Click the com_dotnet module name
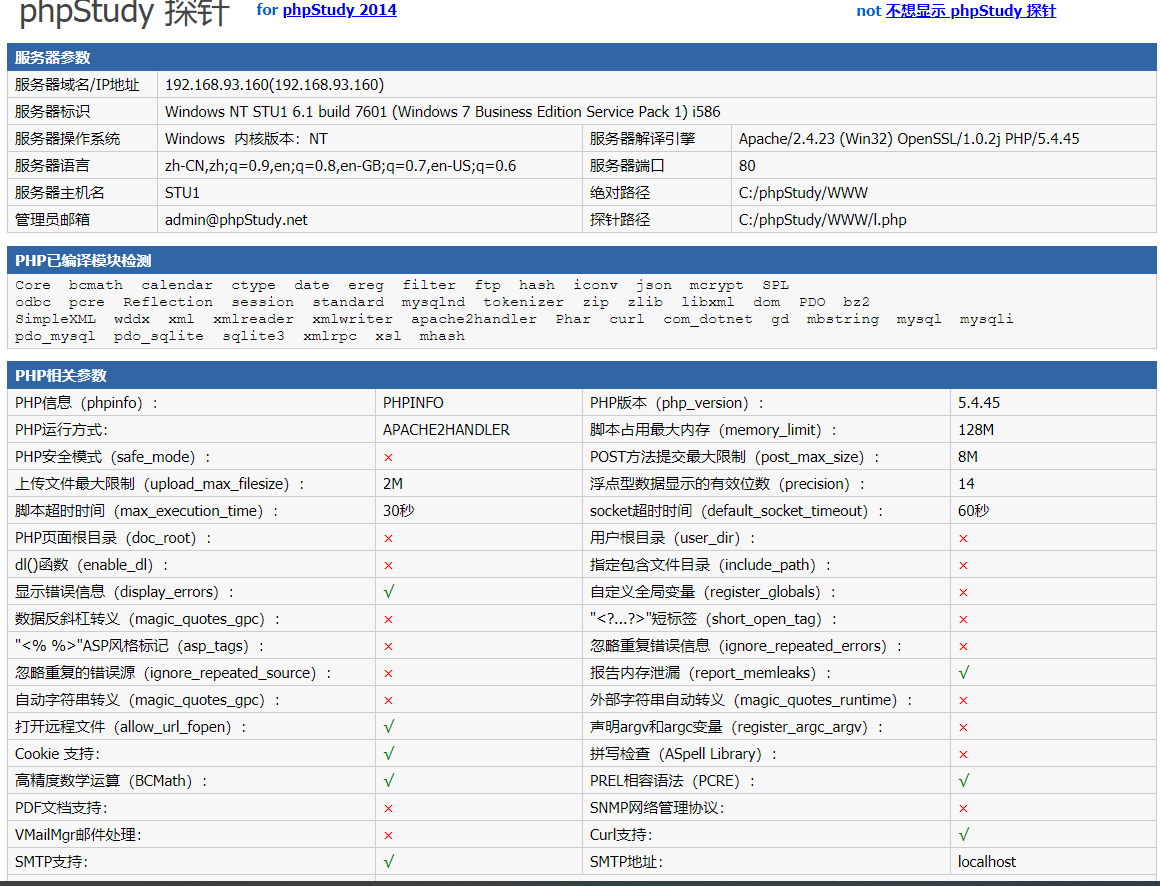 tap(708, 319)
